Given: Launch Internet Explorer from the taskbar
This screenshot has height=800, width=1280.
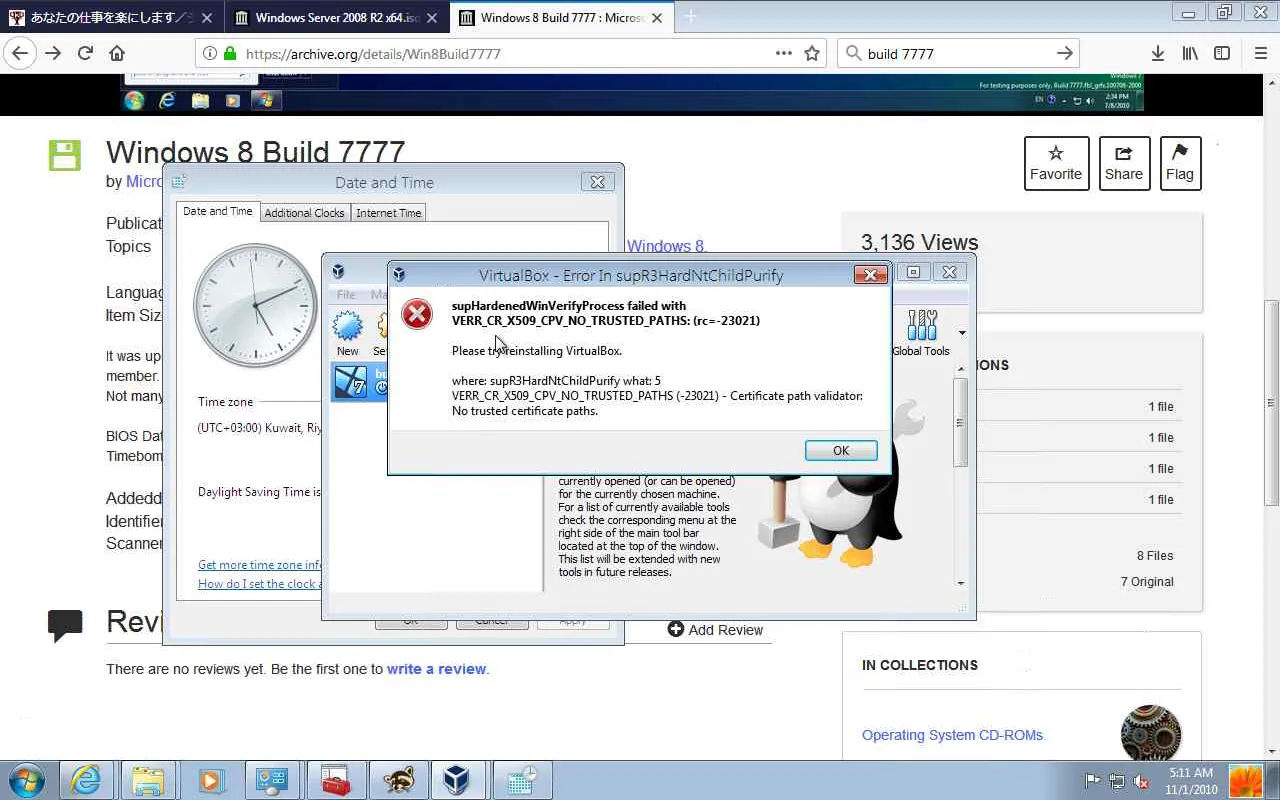Looking at the screenshot, I should (x=86, y=780).
